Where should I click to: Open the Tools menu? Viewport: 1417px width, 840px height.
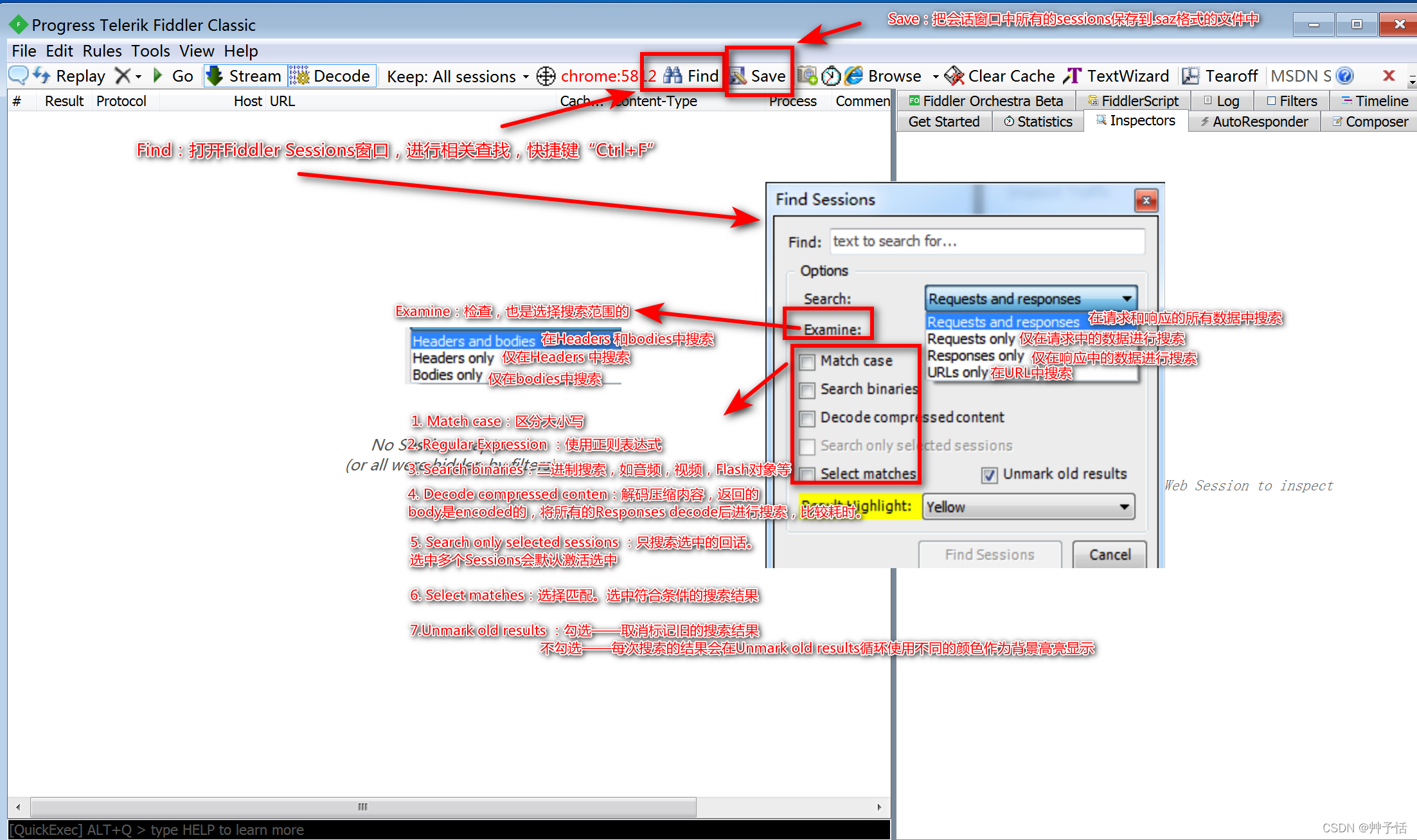tap(150, 51)
